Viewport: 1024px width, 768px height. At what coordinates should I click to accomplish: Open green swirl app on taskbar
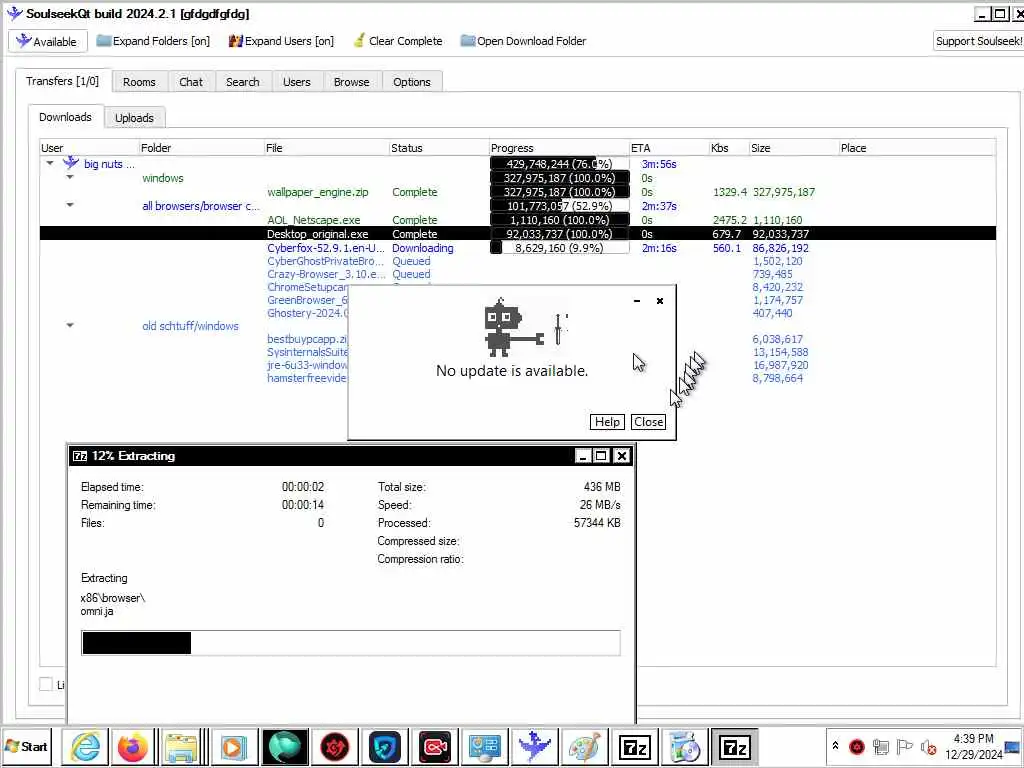click(x=285, y=746)
